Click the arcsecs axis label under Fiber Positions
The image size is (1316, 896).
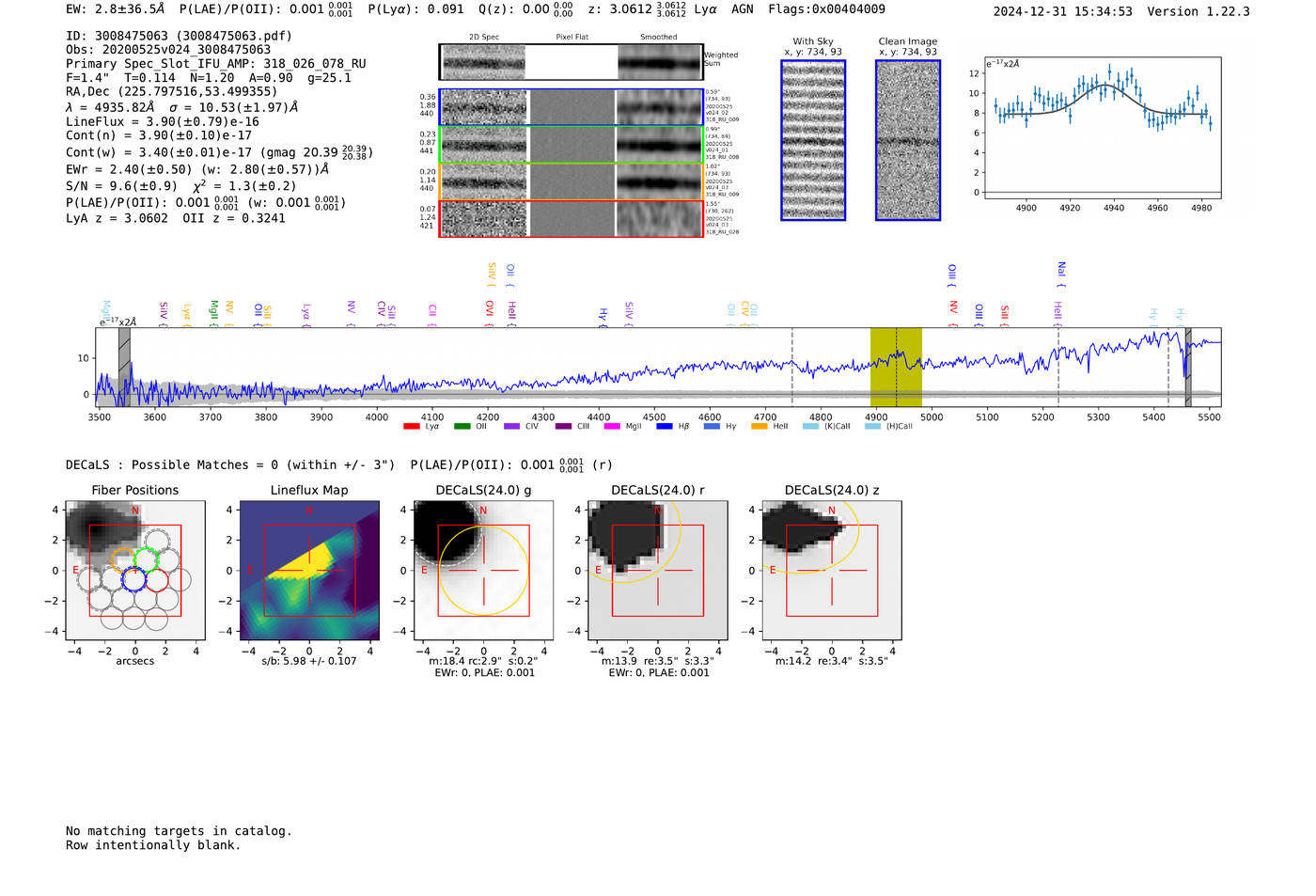[135, 661]
